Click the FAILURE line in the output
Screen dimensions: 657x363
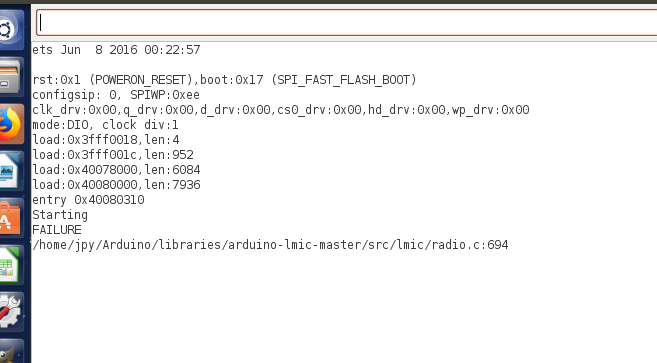57,230
